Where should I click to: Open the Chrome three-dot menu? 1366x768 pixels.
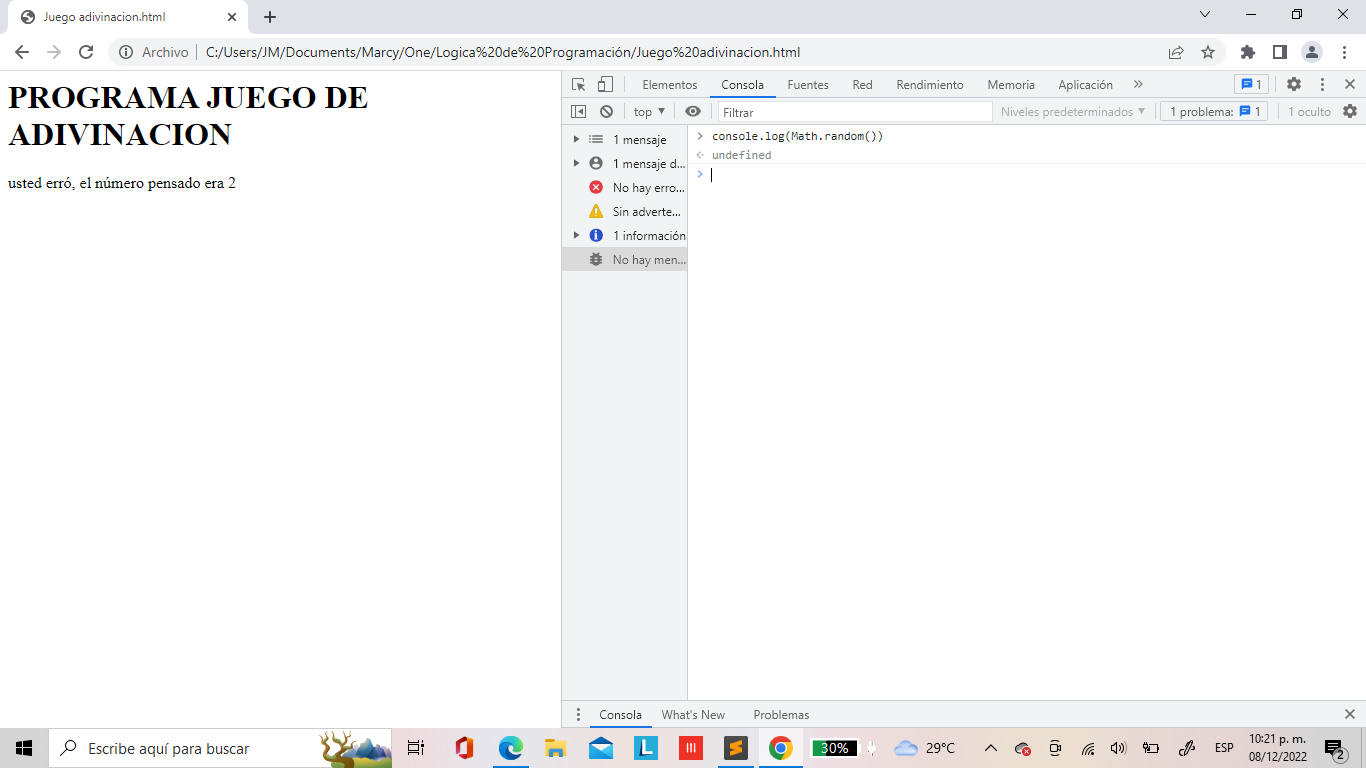coord(1344,52)
